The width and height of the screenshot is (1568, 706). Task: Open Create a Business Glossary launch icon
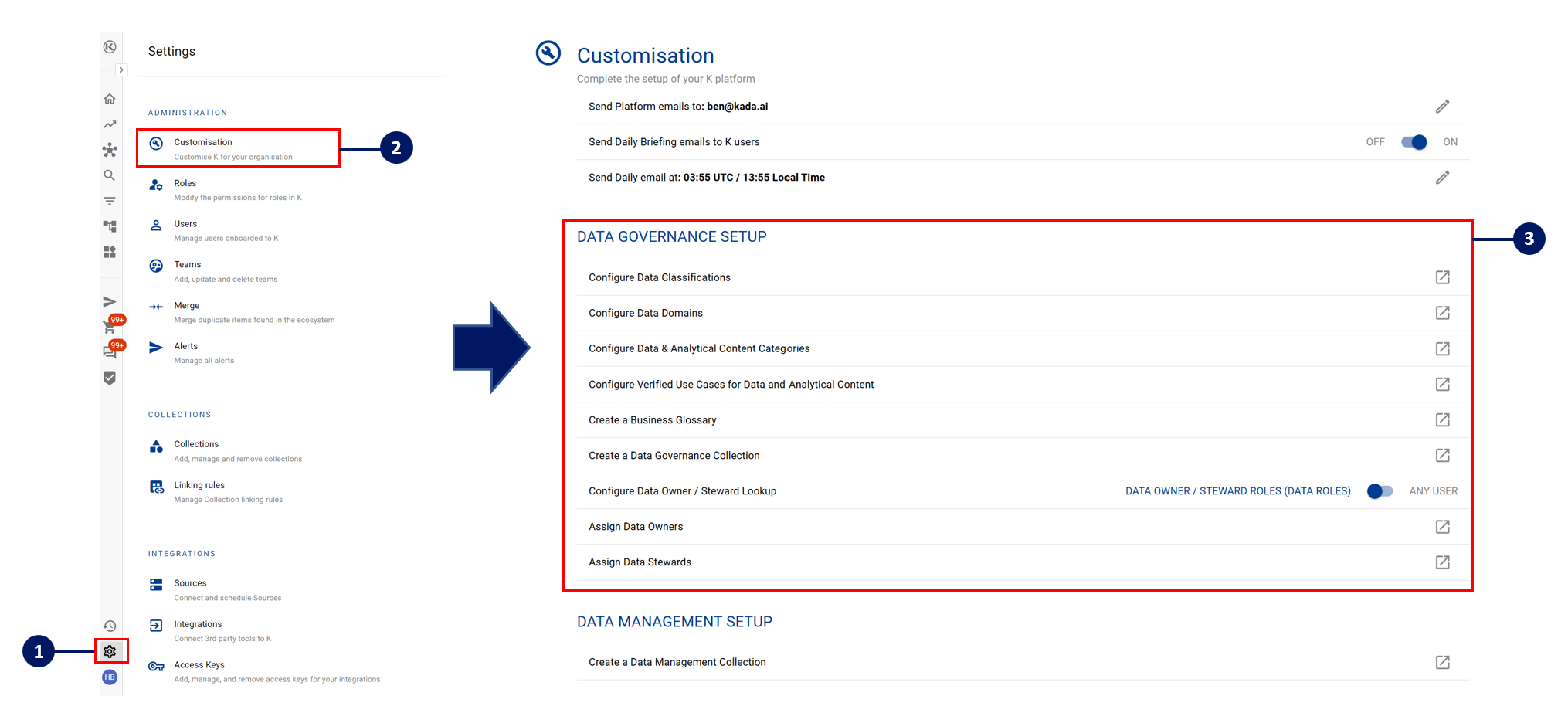tap(1442, 420)
